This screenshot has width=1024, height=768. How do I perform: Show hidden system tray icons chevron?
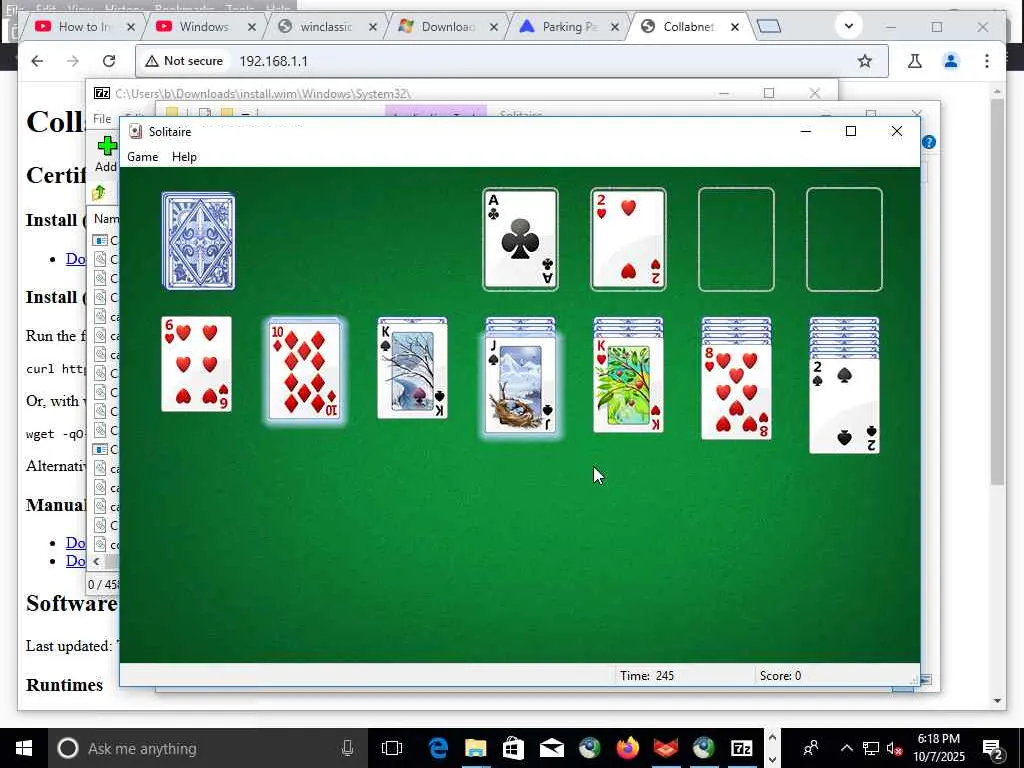(846, 748)
